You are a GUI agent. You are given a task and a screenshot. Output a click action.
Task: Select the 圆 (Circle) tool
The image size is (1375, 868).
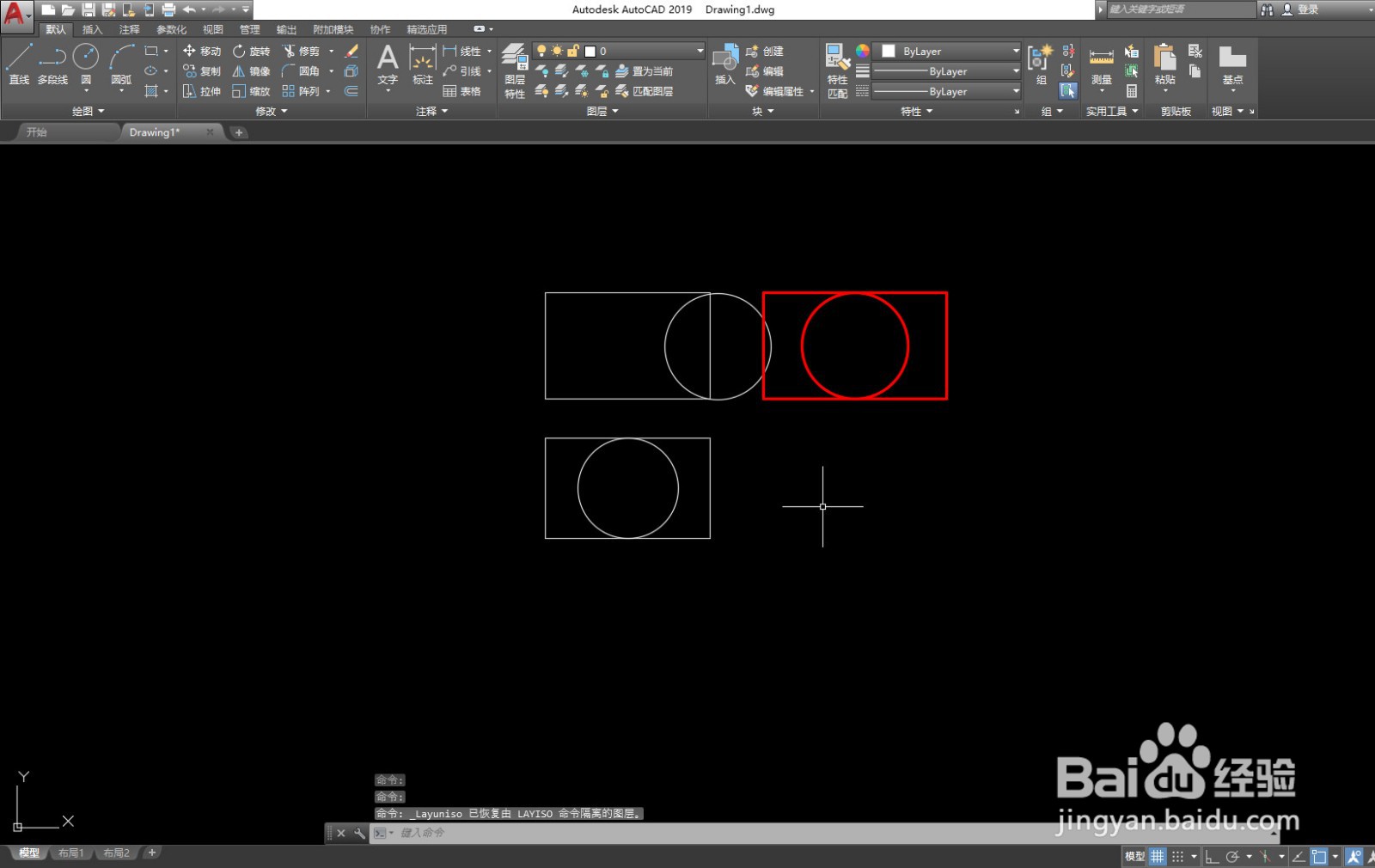86,64
